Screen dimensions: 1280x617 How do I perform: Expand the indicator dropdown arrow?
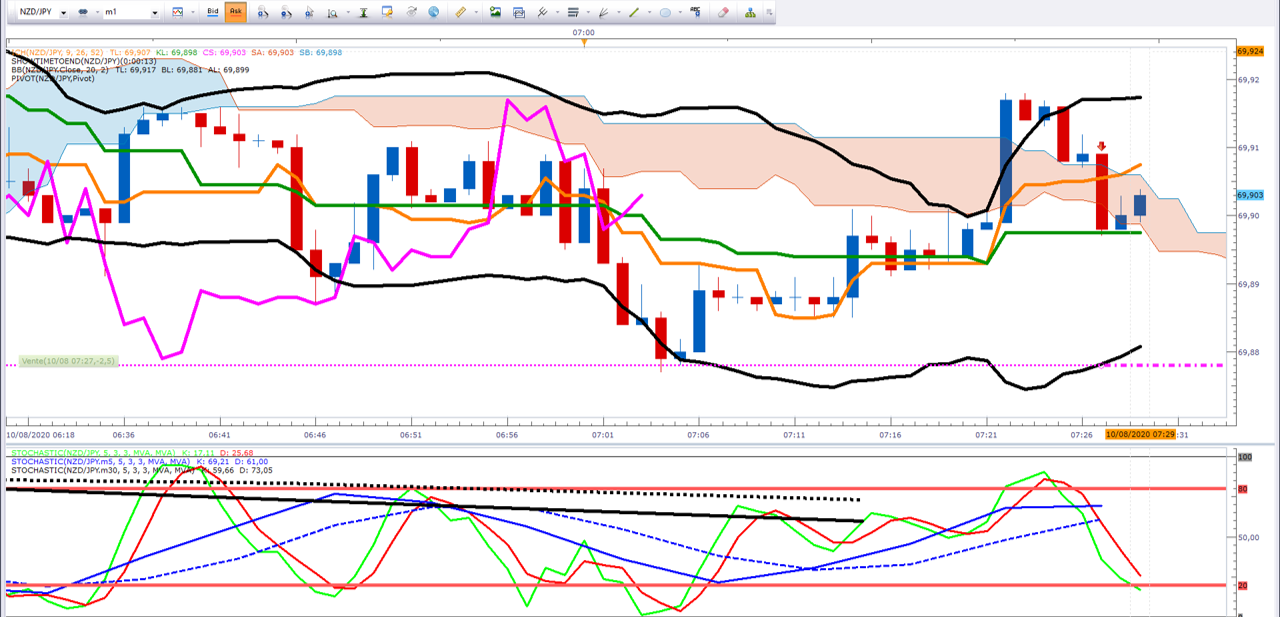tap(557, 12)
